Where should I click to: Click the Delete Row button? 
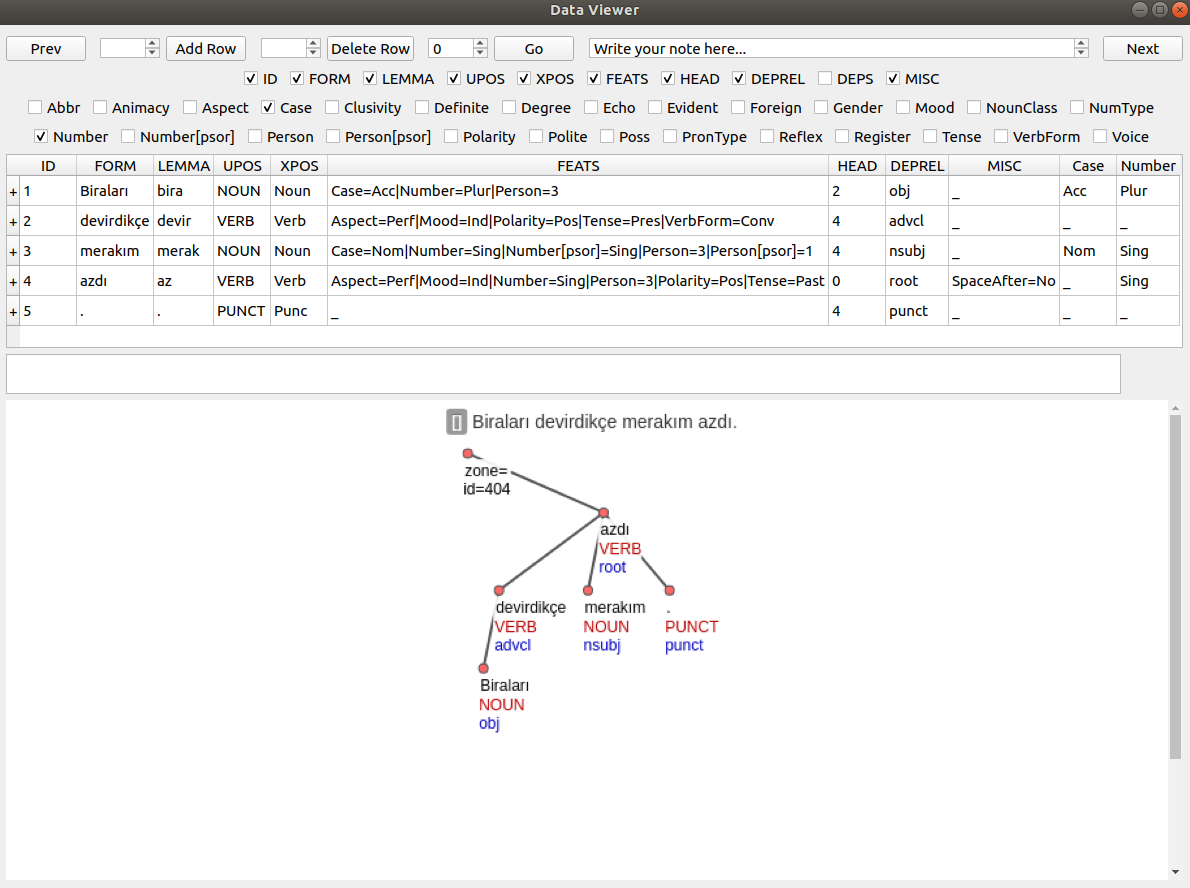(x=370, y=49)
